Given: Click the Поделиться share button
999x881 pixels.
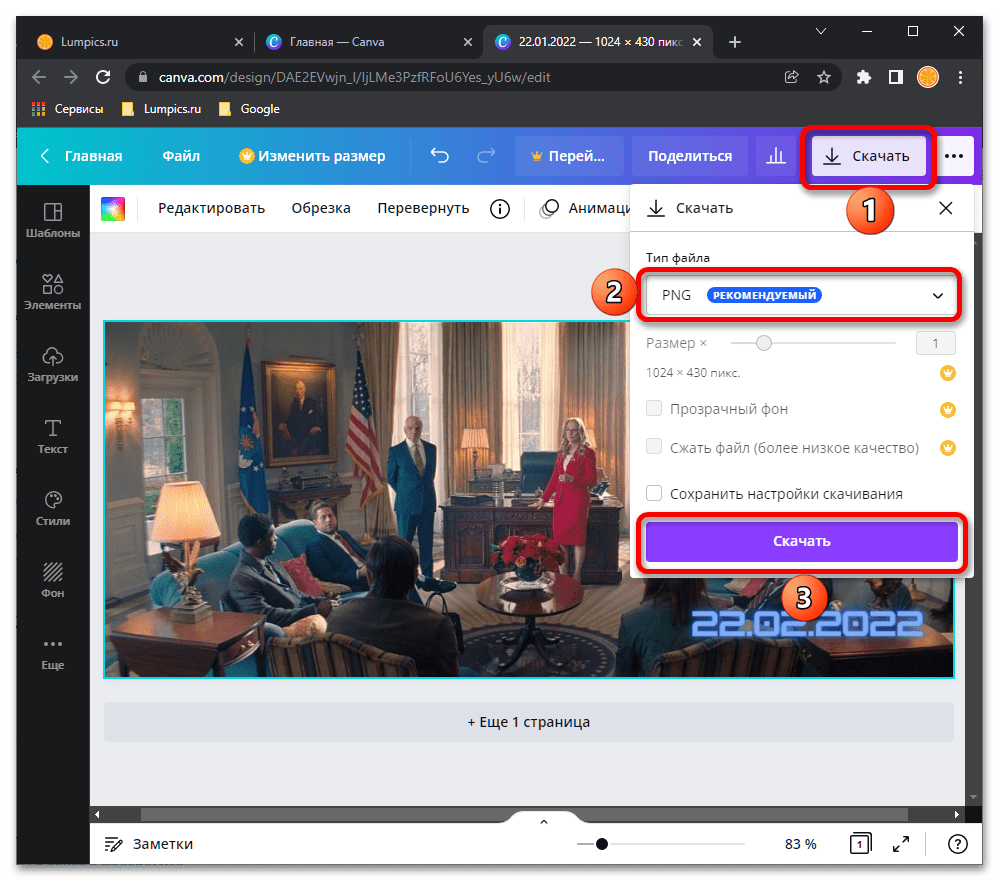Looking at the screenshot, I should [689, 155].
